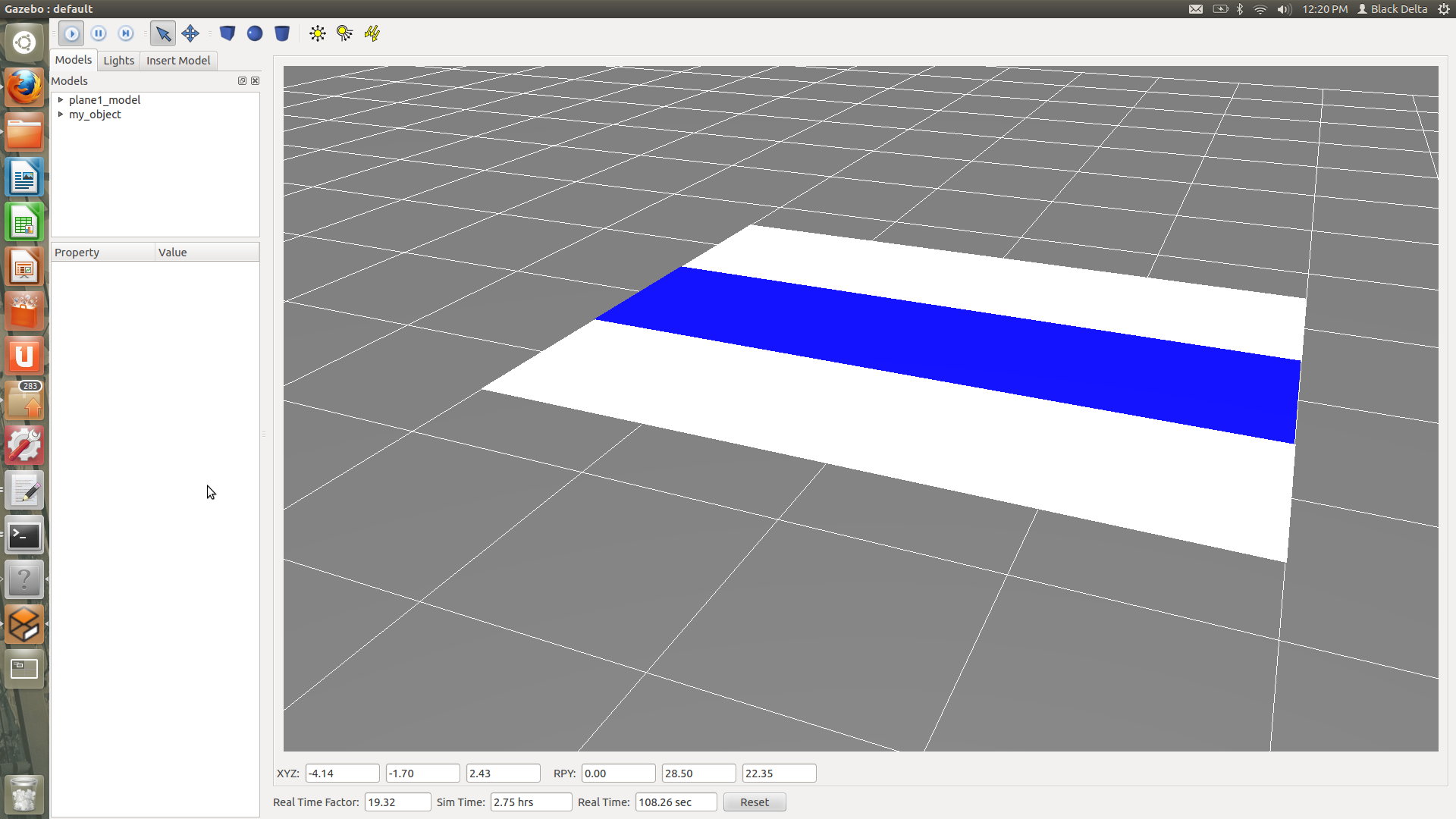Pause the simulation

click(99, 33)
